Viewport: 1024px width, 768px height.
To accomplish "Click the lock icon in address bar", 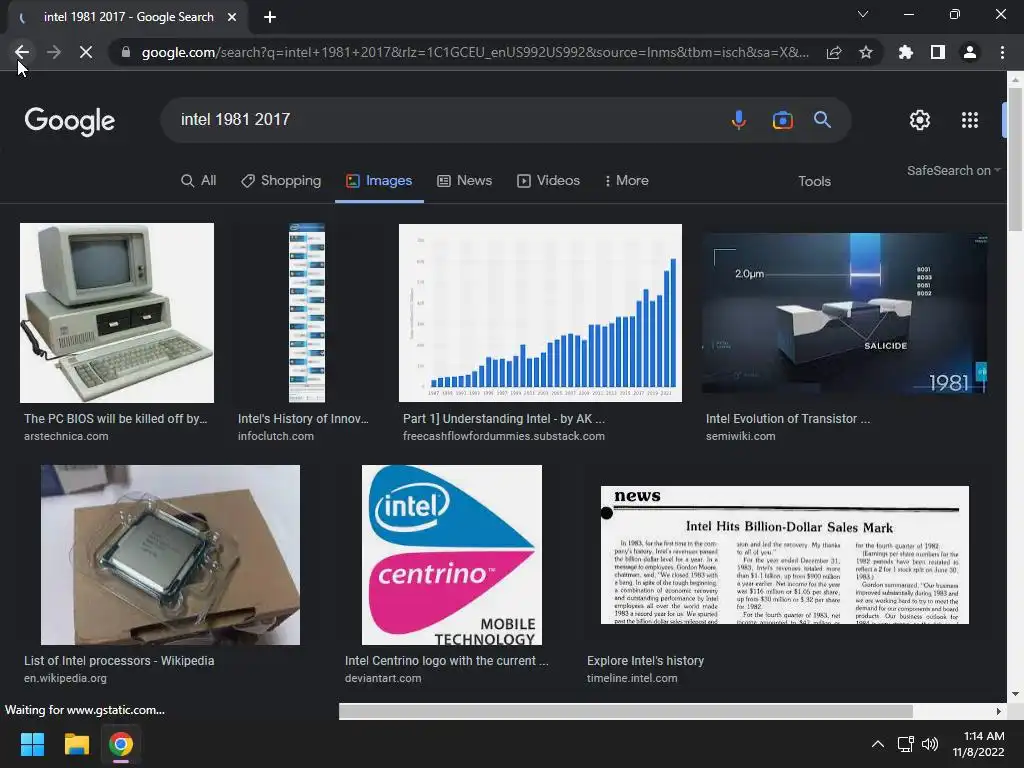I will click(x=126, y=52).
